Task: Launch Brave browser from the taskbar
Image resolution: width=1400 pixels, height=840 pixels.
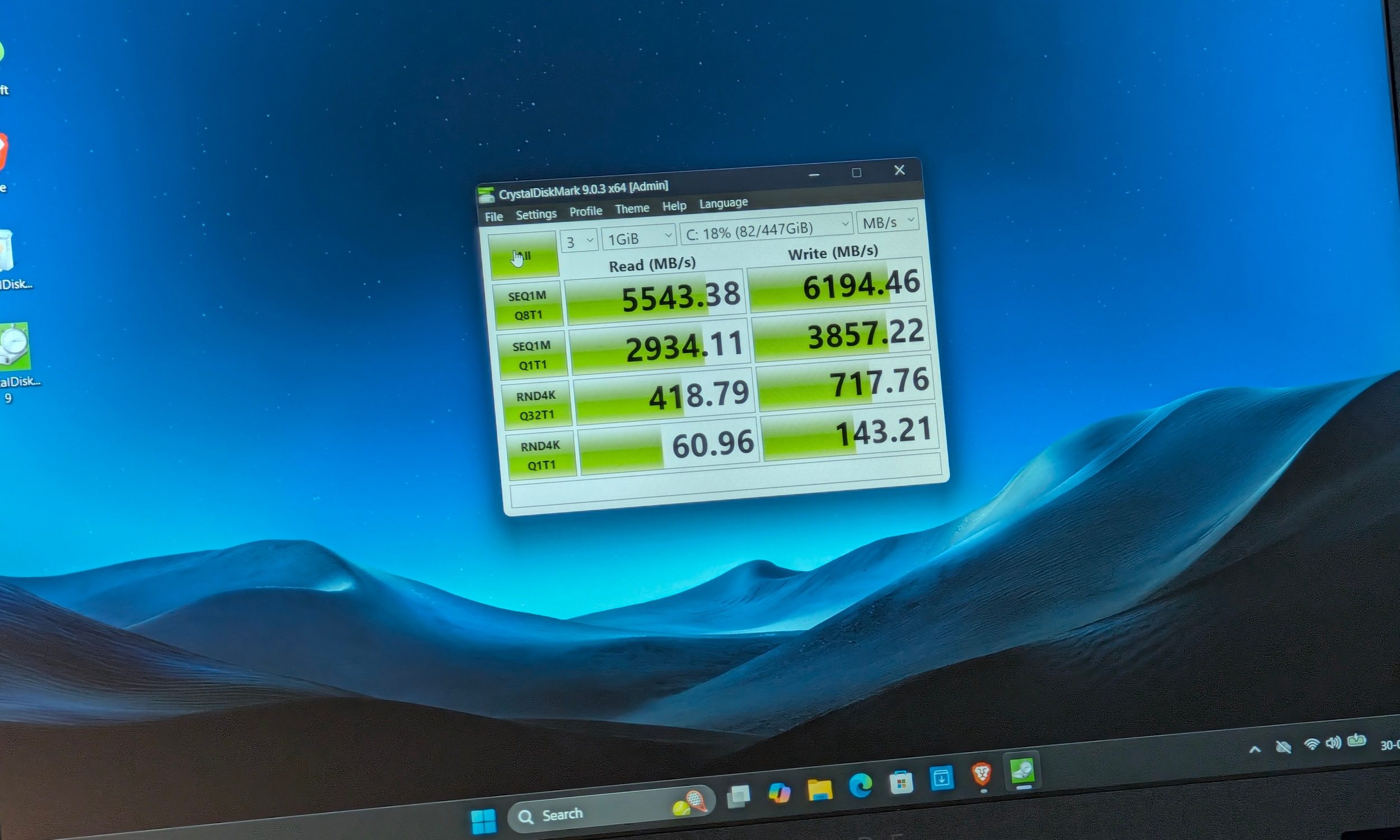Action: pos(982,774)
